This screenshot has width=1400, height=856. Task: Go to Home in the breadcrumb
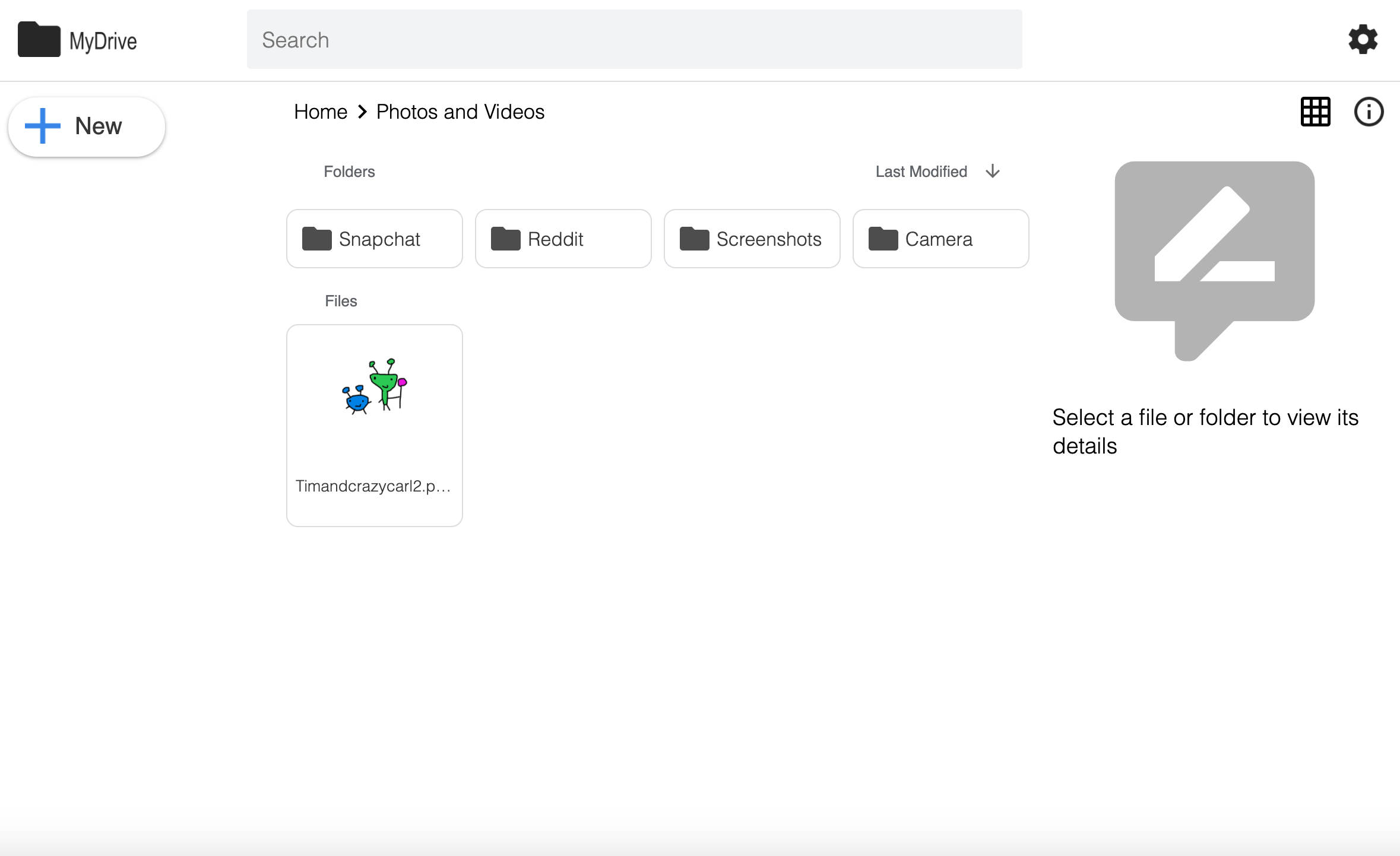(321, 112)
